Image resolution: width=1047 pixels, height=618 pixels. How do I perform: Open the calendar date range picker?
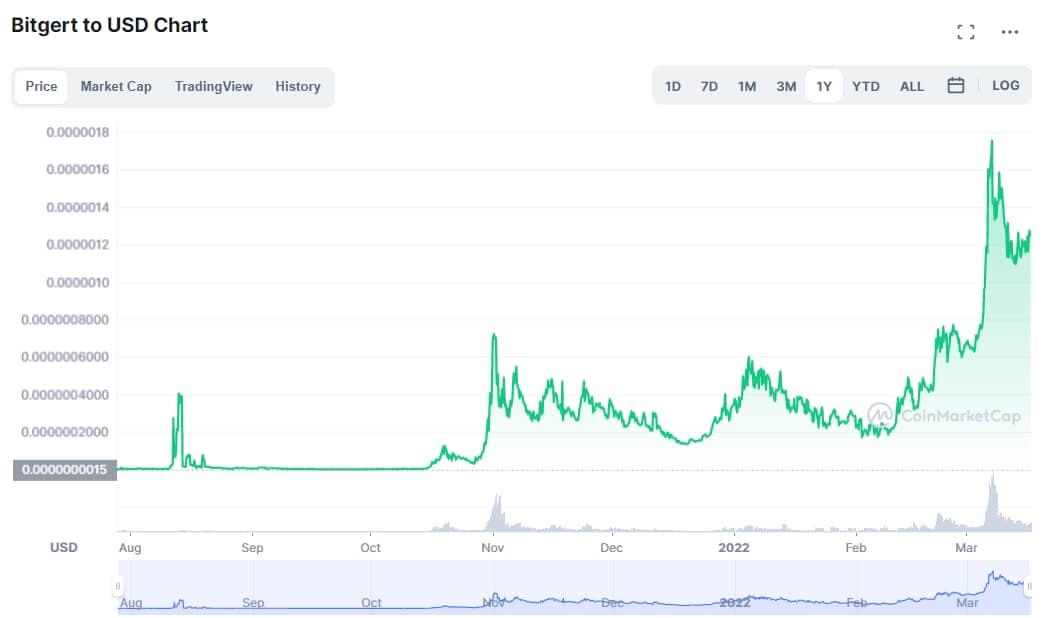click(956, 85)
